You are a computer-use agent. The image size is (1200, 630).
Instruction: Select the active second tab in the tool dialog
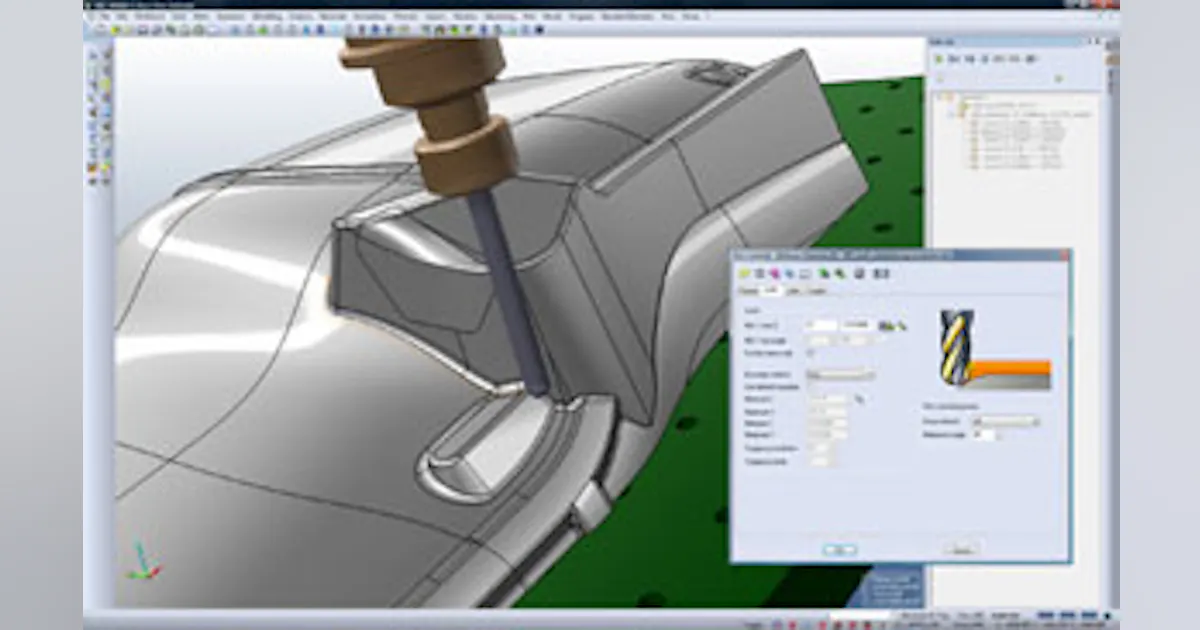[x=771, y=290]
